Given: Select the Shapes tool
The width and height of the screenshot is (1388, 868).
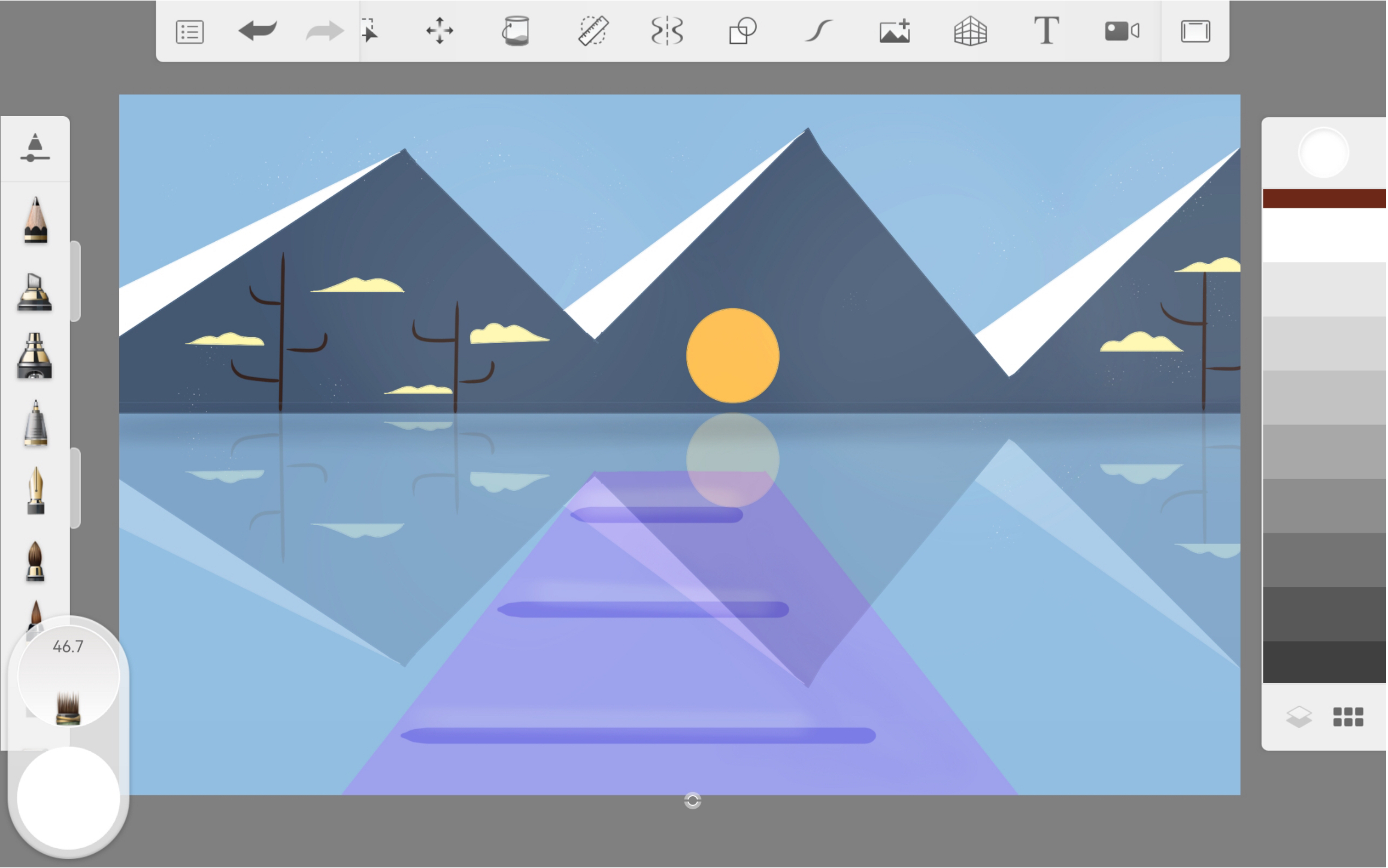Looking at the screenshot, I should pyautogui.click(x=743, y=31).
